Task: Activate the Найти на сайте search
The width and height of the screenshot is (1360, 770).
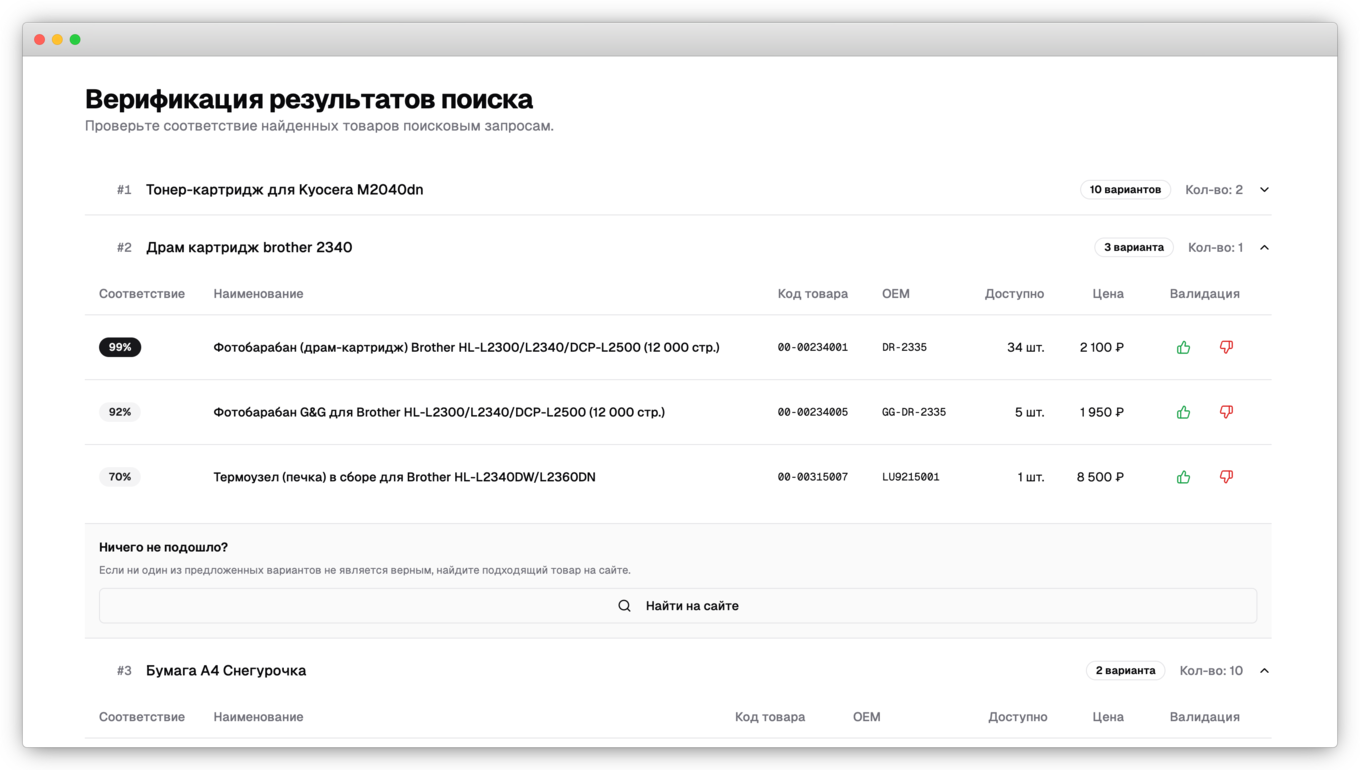Action: [x=677, y=605]
